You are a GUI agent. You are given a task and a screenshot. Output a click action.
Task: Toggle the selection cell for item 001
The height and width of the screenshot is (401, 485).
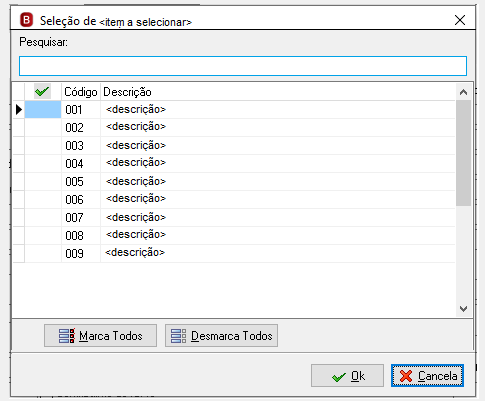pyautogui.click(x=43, y=110)
